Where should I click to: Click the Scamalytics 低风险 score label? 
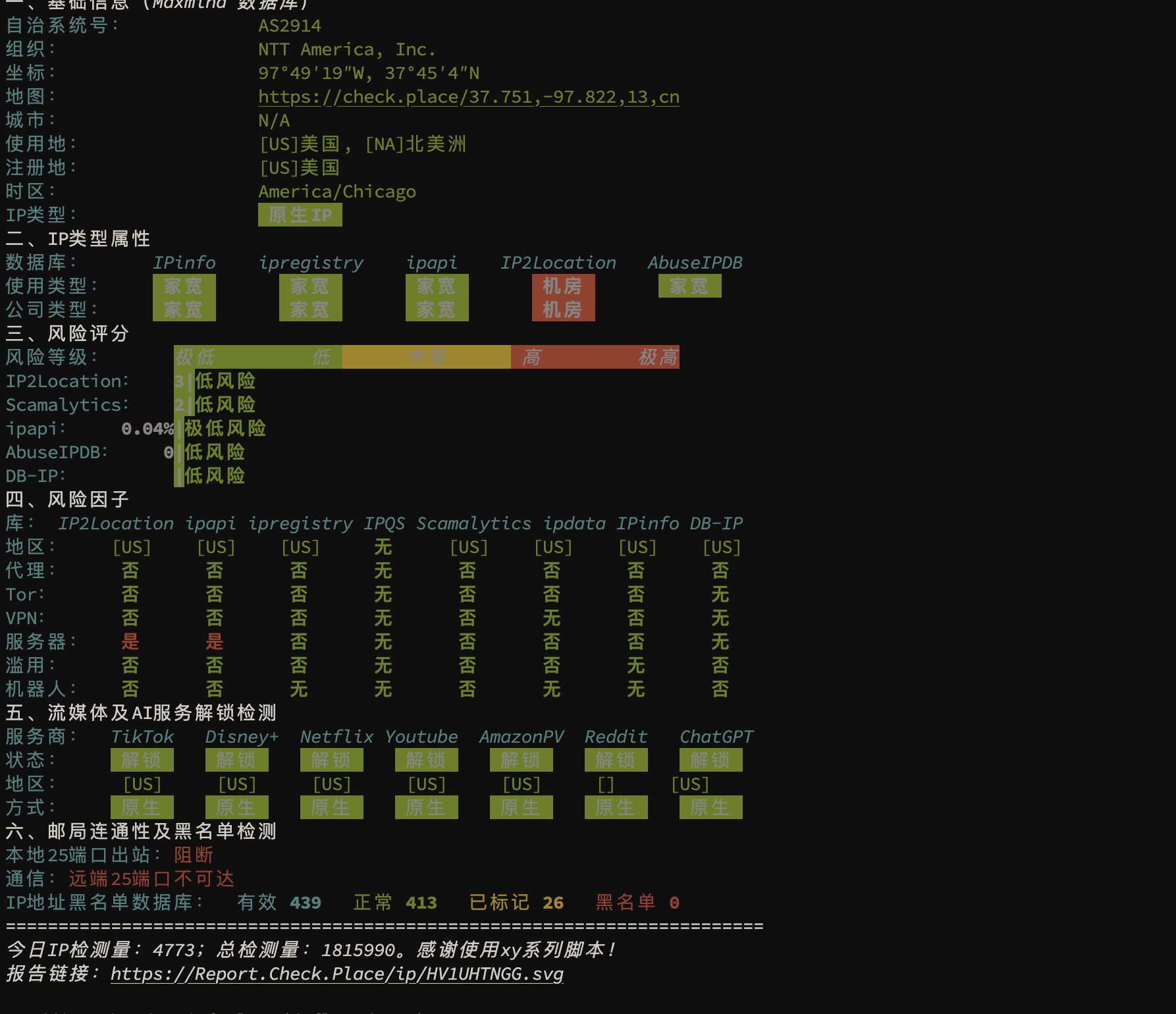click(225, 404)
